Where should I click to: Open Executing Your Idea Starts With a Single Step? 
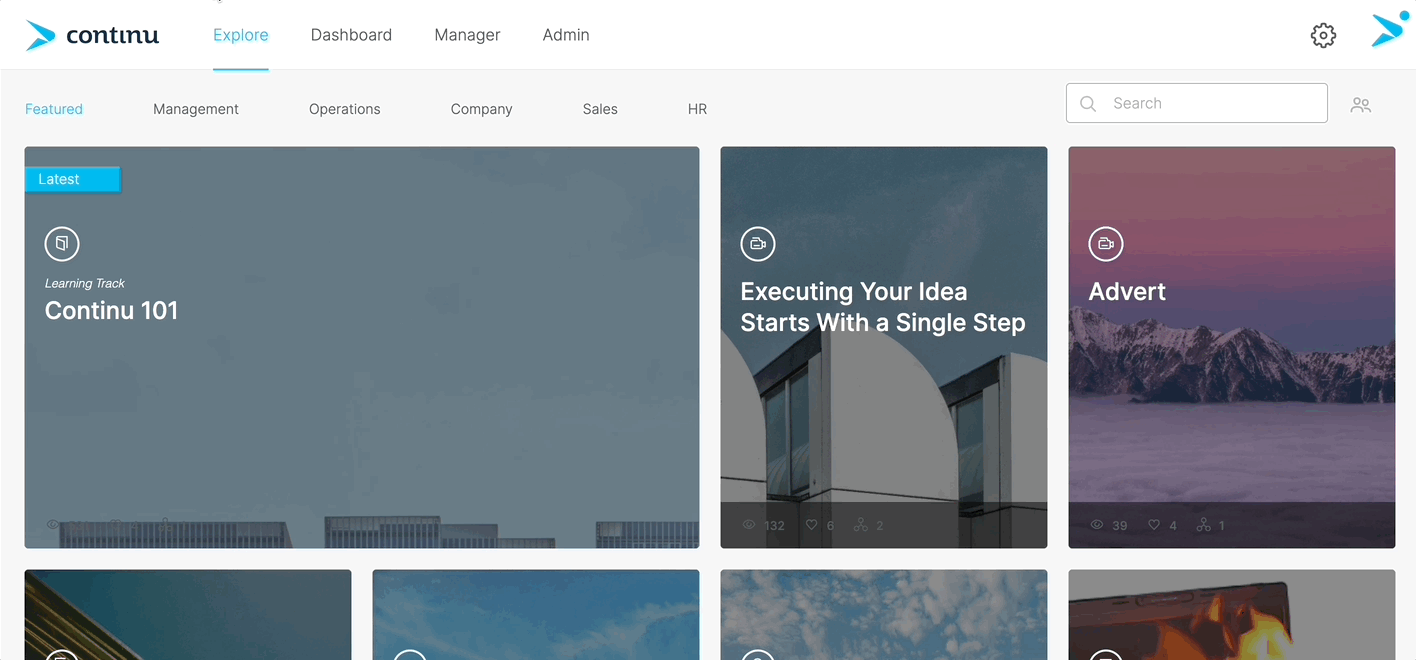[883, 307]
